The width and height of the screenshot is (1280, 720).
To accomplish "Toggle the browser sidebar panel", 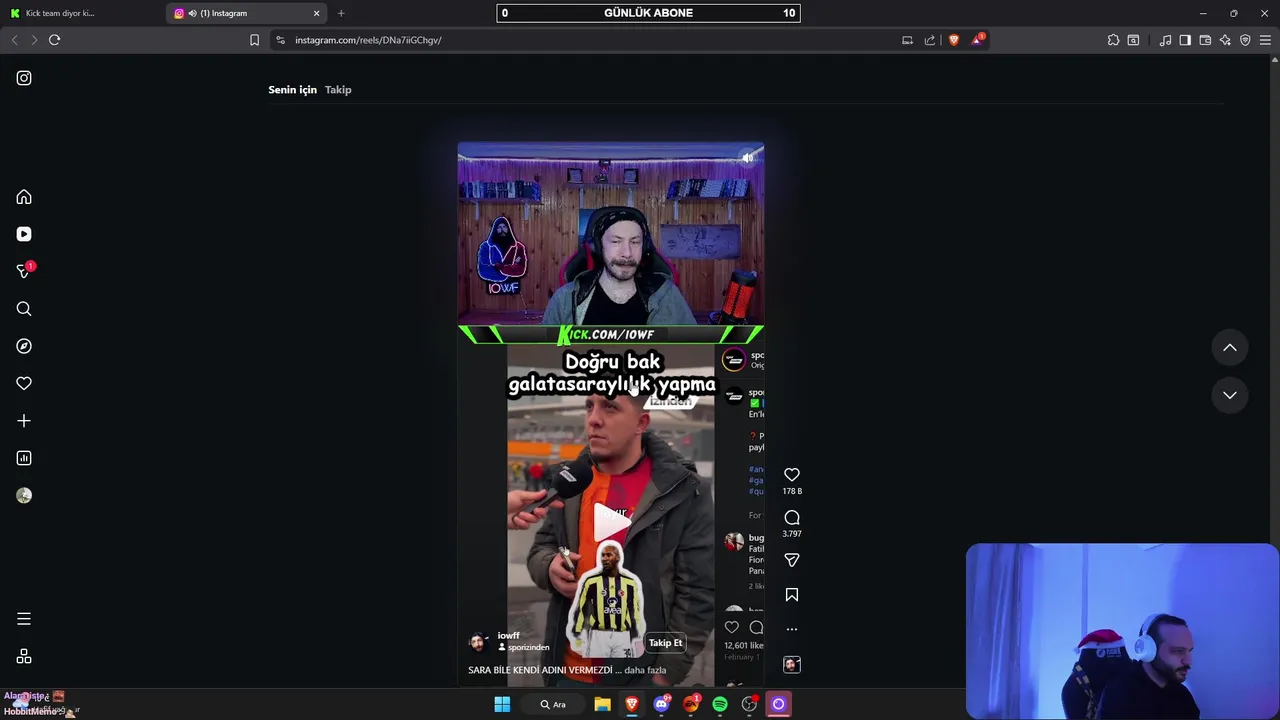I will (1185, 40).
